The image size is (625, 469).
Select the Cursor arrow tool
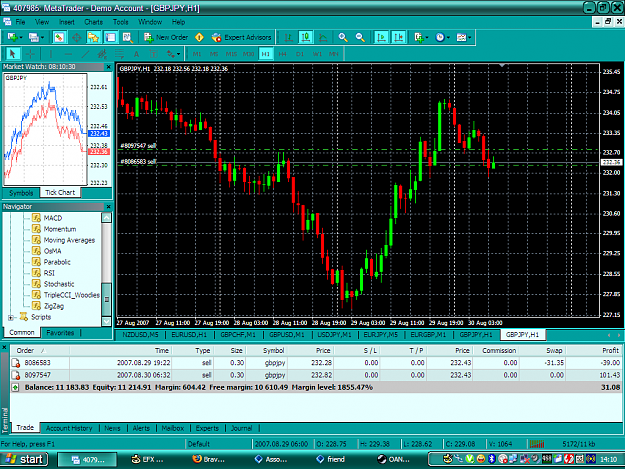[12, 54]
